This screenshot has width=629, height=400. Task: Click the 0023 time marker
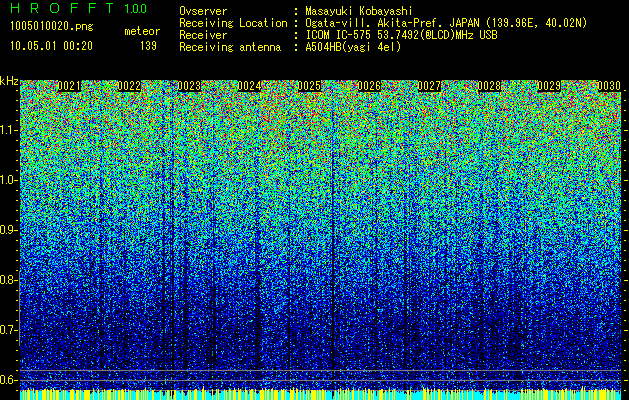tap(189, 86)
